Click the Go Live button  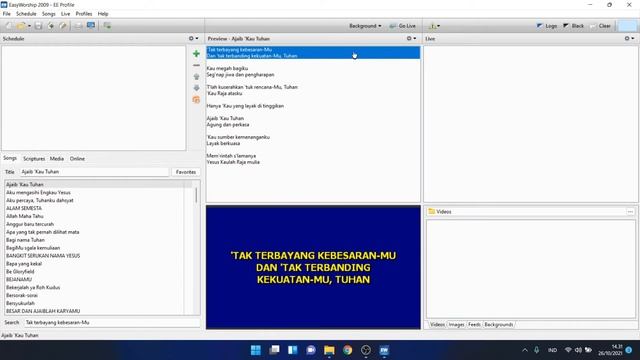click(x=402, y=26)
